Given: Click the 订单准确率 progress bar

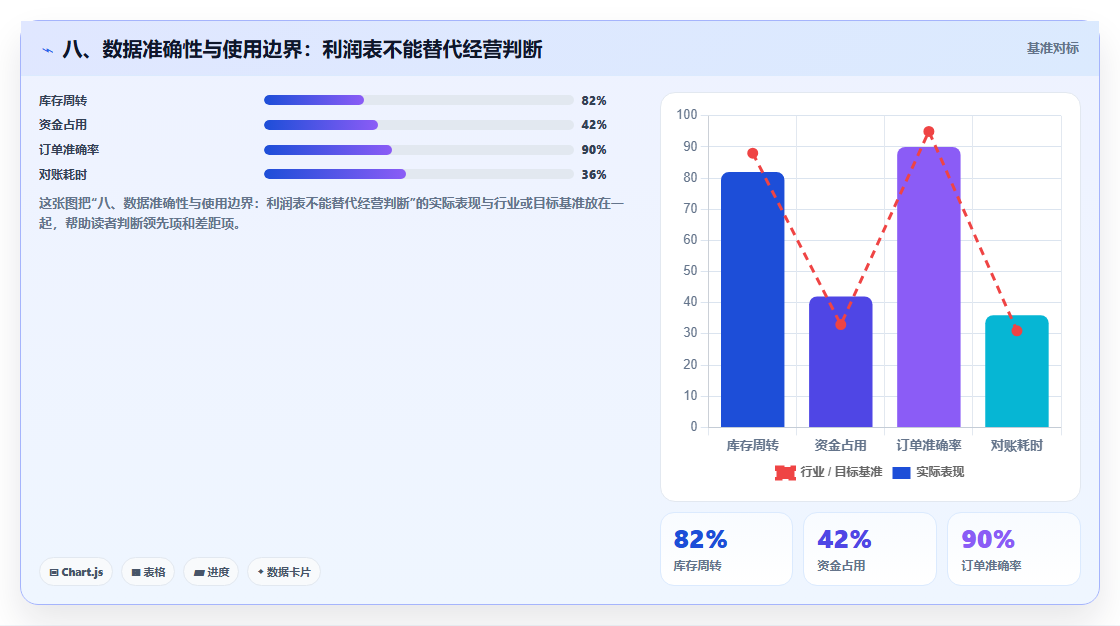Looking at the screenshot, I should (x=419, y=150).
